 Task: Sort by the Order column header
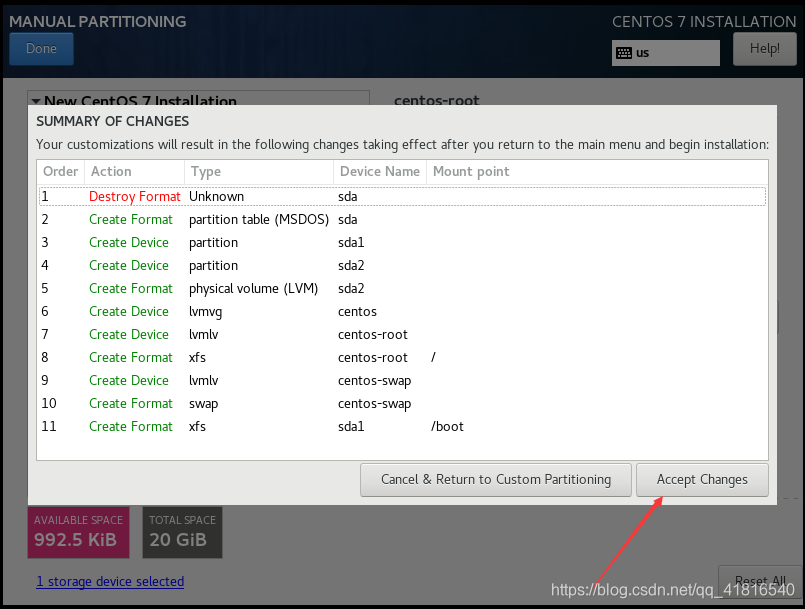pyautogui.click(x=60, y=172)
